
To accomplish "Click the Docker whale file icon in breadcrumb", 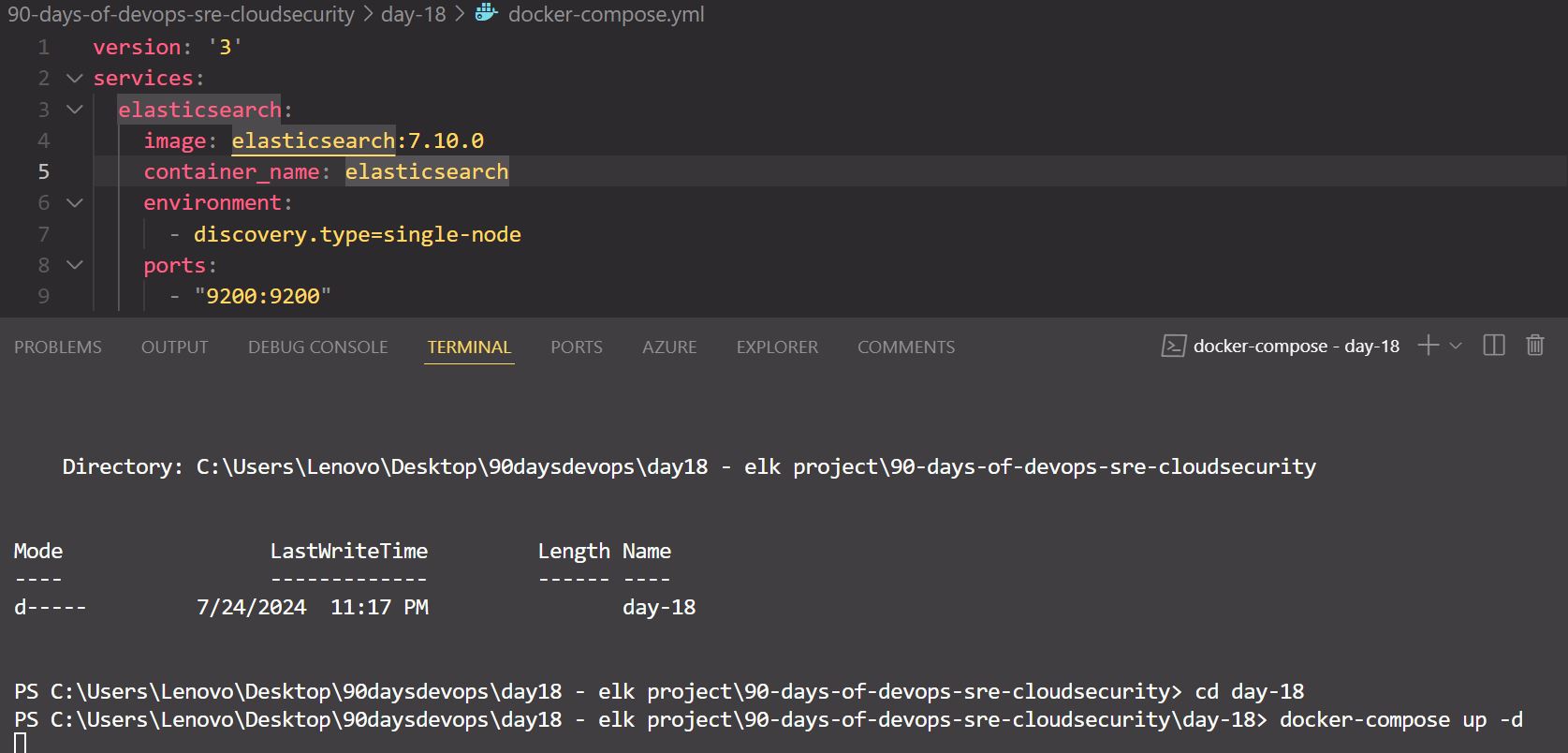I will click(x=486, y=13).
